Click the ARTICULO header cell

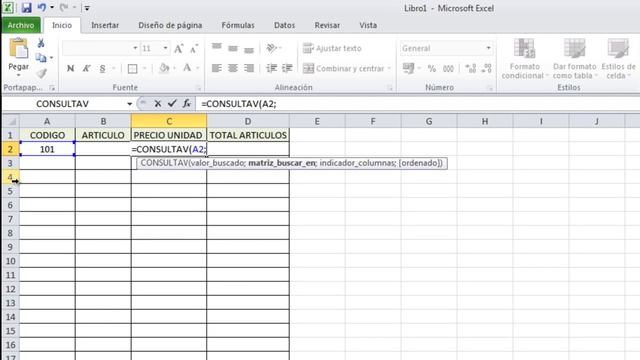(103, 135)
